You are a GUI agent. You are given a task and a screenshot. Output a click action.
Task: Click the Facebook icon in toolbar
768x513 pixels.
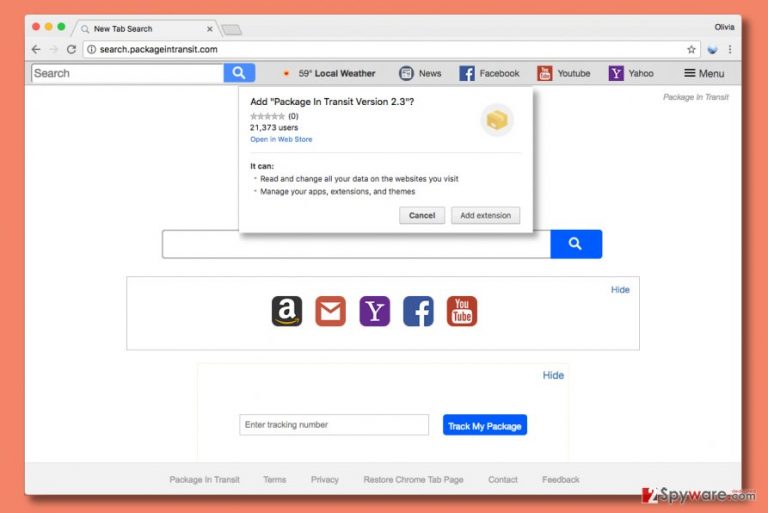tap(467, 73)
